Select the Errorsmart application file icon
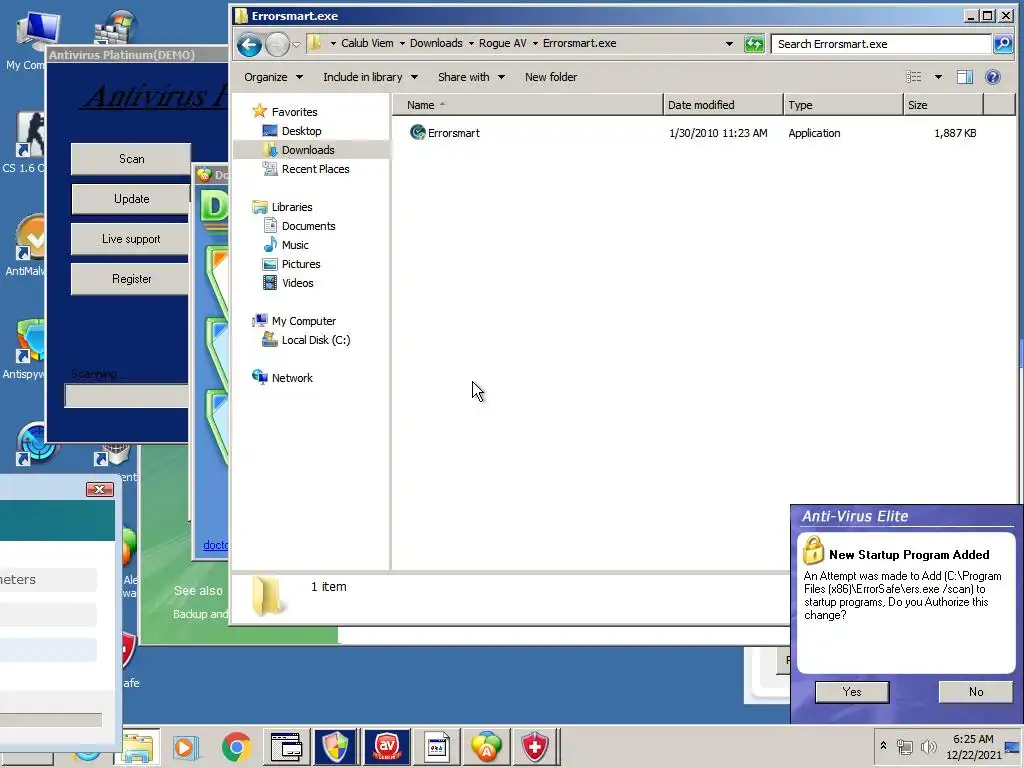 (417, 133)
